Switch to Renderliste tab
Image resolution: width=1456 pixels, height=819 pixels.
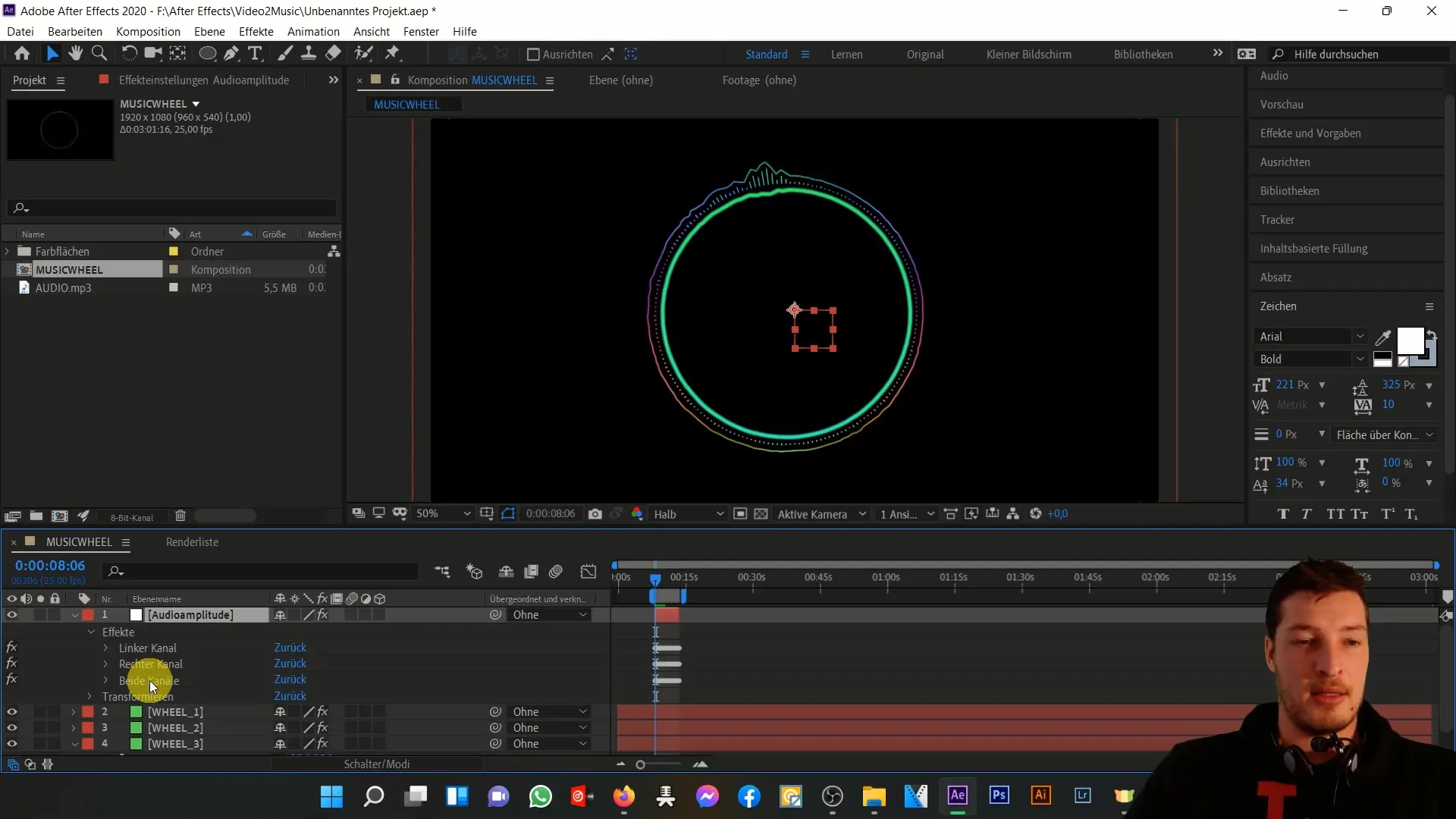(192, 542)
